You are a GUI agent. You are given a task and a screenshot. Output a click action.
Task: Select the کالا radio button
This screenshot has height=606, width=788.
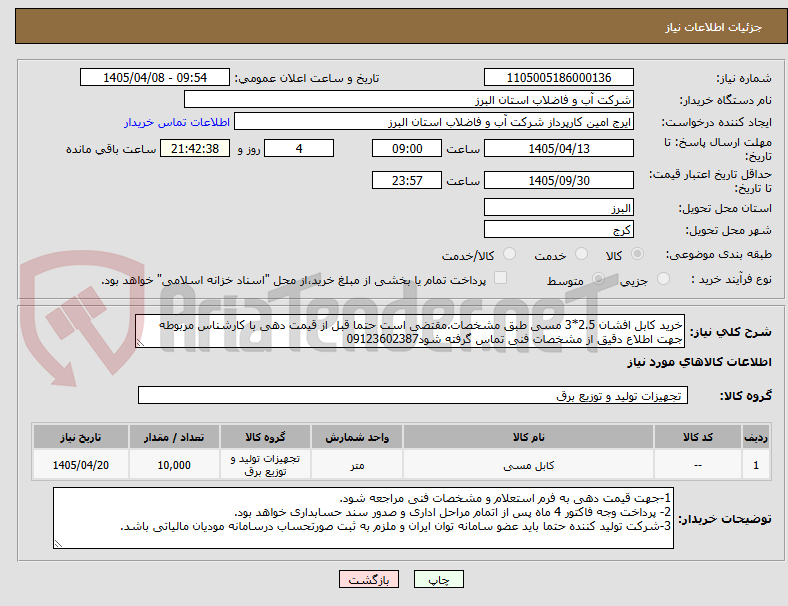[637, 254]
